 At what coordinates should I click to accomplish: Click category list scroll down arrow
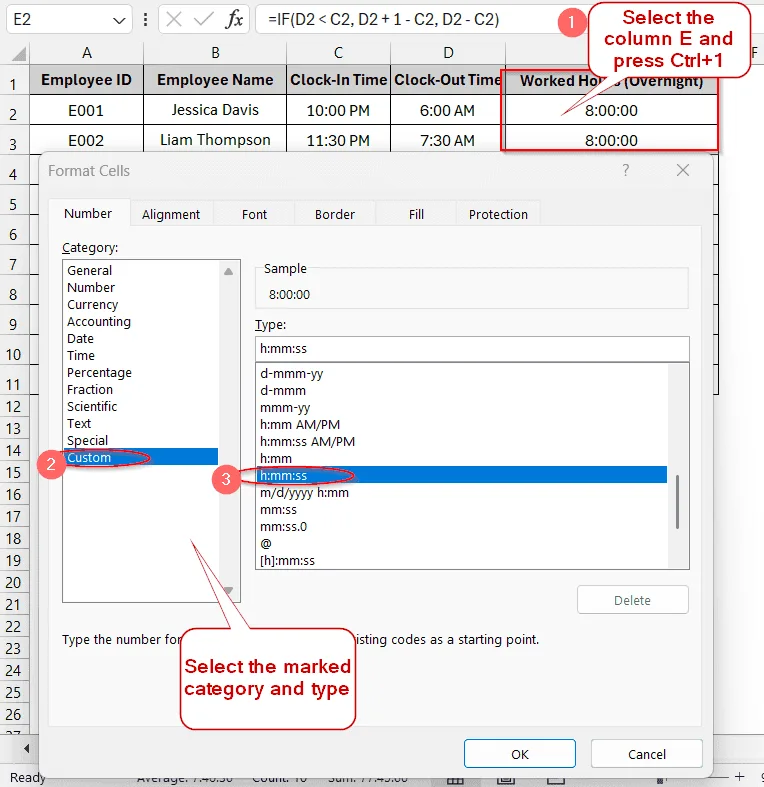pos(228,591)
